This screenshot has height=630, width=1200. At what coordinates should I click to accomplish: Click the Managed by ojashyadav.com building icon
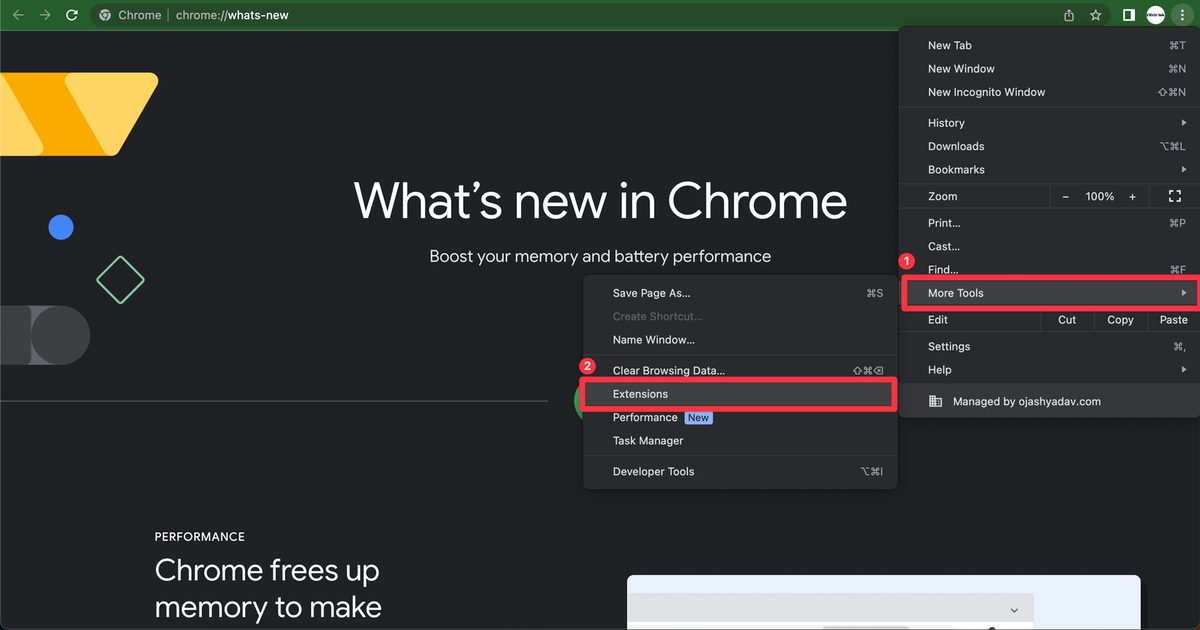click(x=935, y=401)
